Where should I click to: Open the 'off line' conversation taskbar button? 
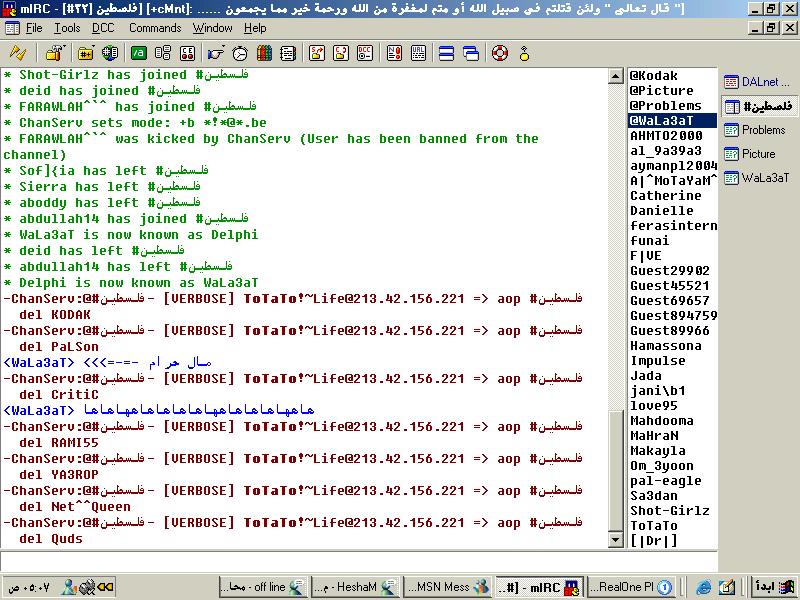pyautogui.click(x=263, y=587)
